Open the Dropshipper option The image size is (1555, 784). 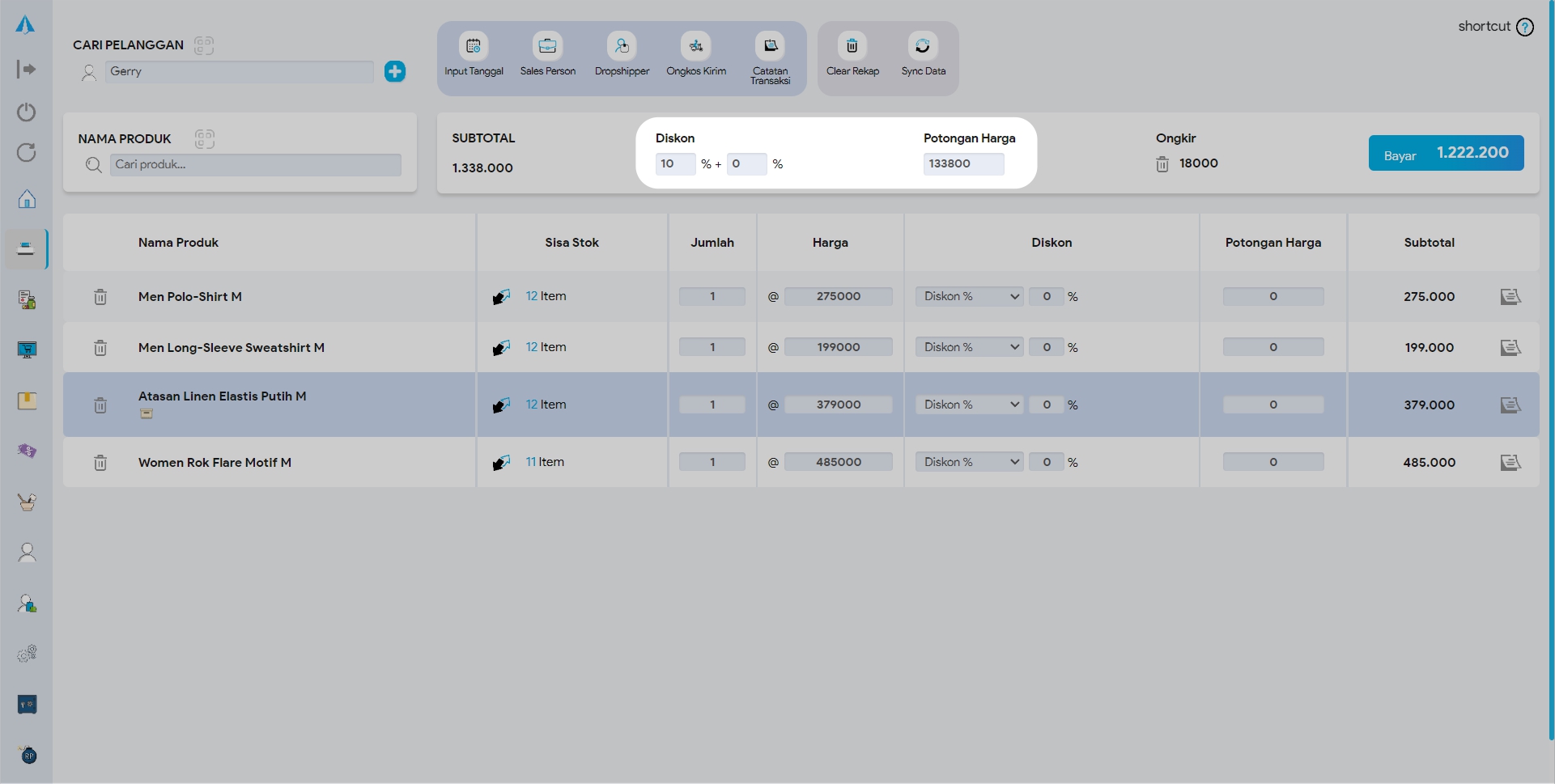[x=622, y=46]
